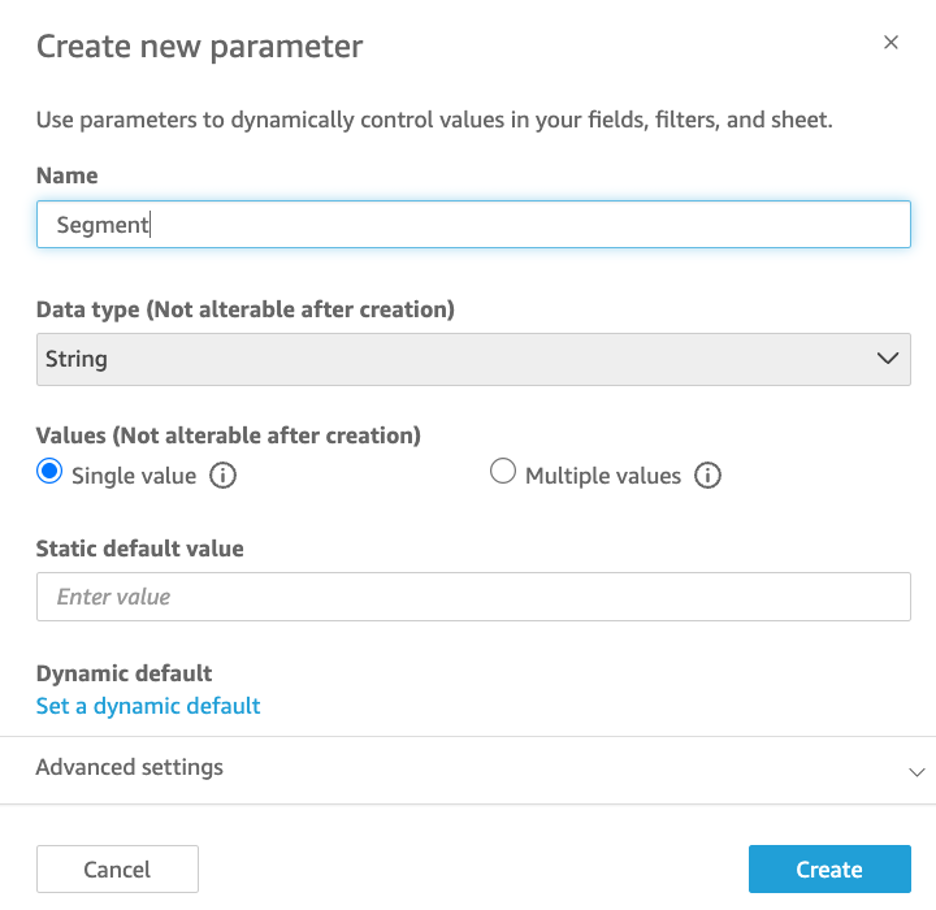Screen dimensions: 936x910
Task: Click Set a dynamic default link
Action: (x=148, y=706)
